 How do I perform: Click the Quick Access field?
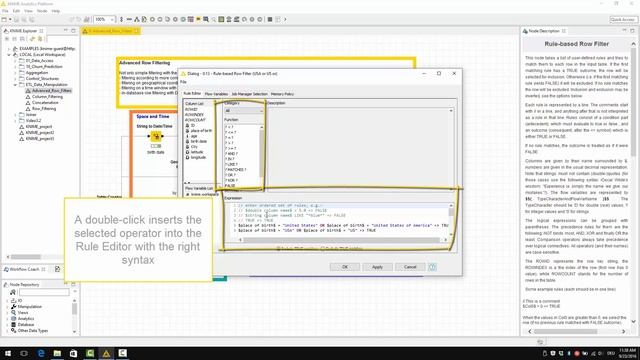click(x=623, y=19)
